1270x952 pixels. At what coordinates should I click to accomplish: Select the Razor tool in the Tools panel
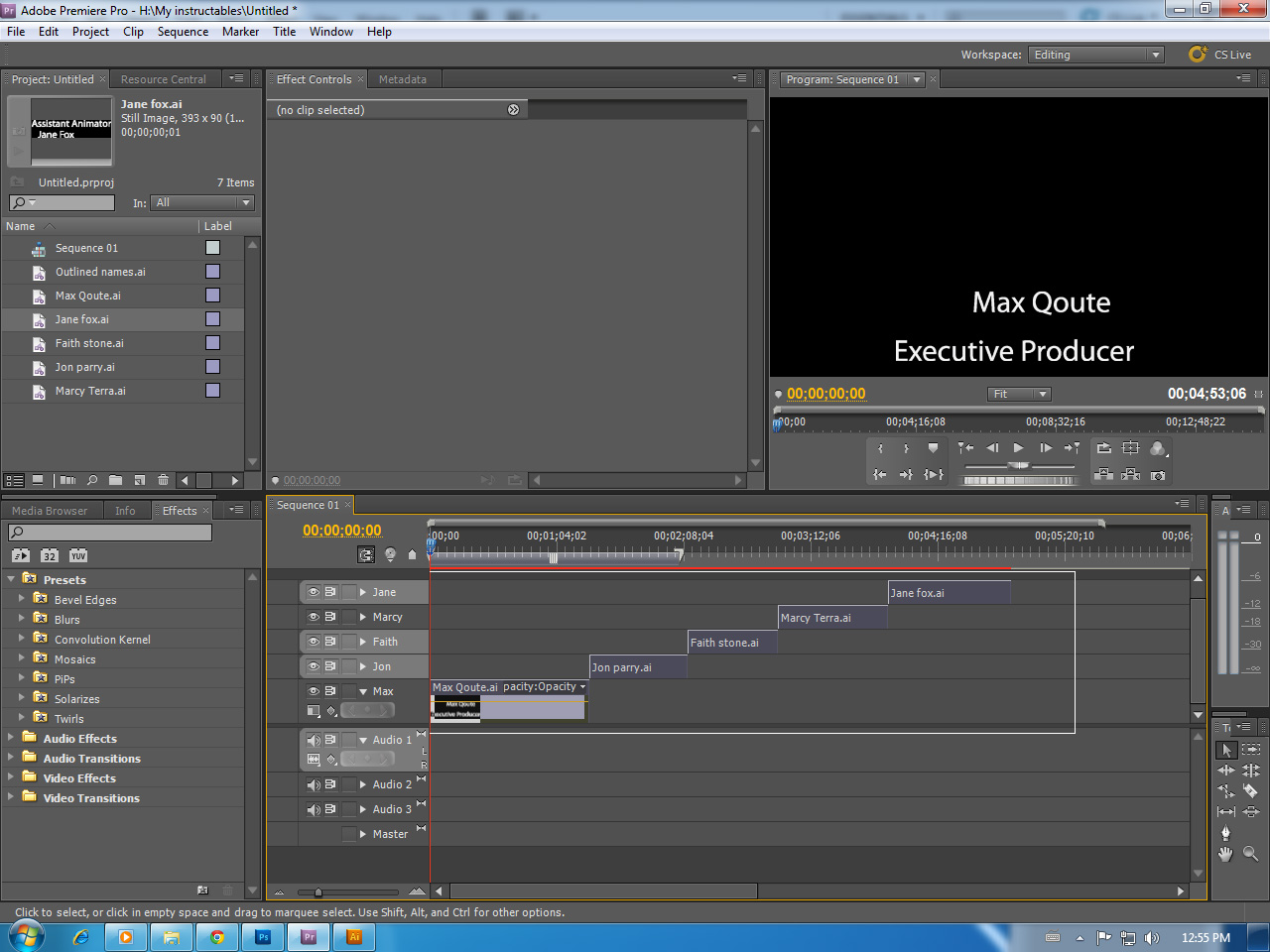click(1251, 790)
